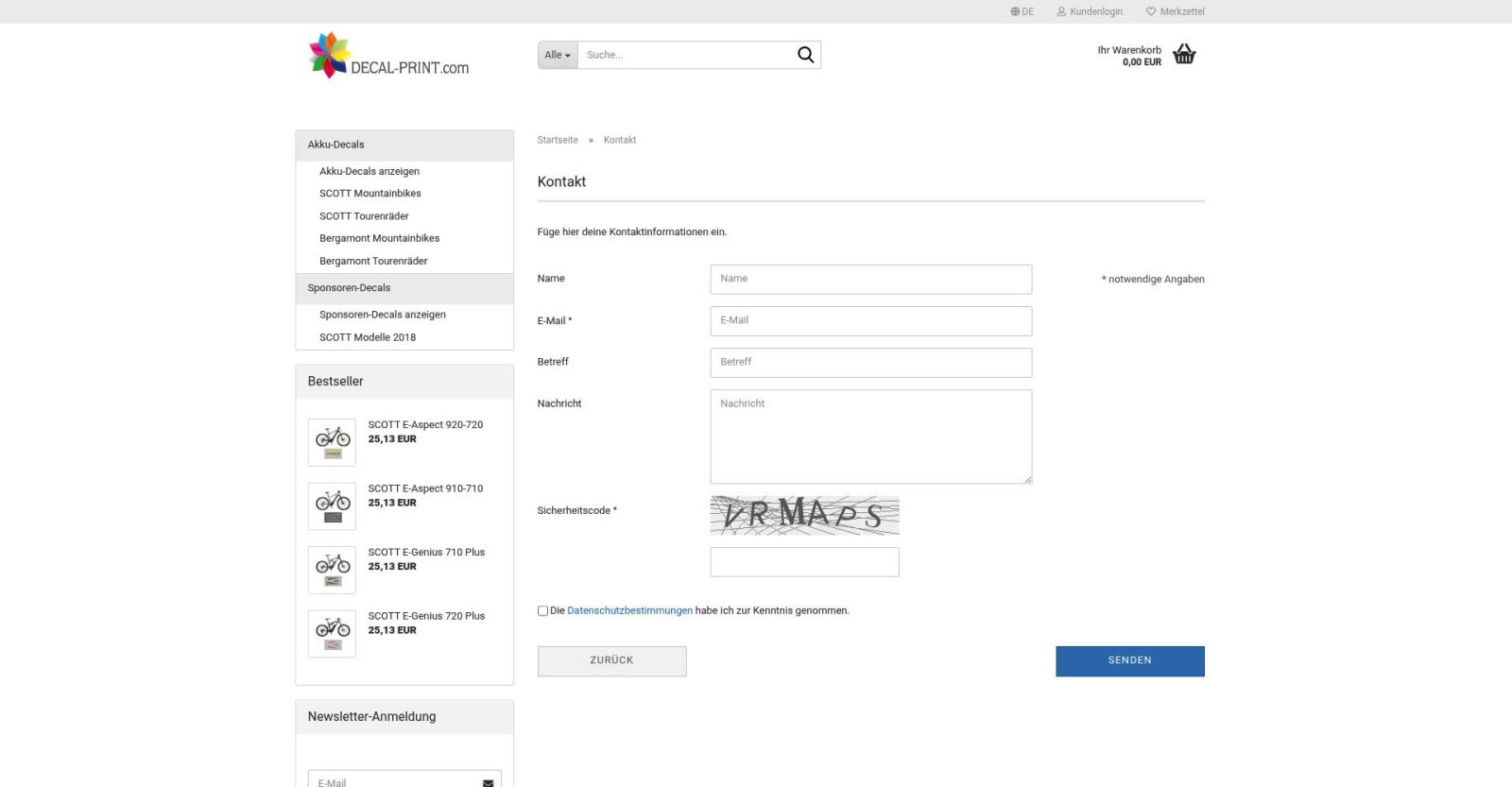Screen dimensions: 1512x787
Task: Click the DECAL-PRINT.com logo
Action: tap(389, 56)
